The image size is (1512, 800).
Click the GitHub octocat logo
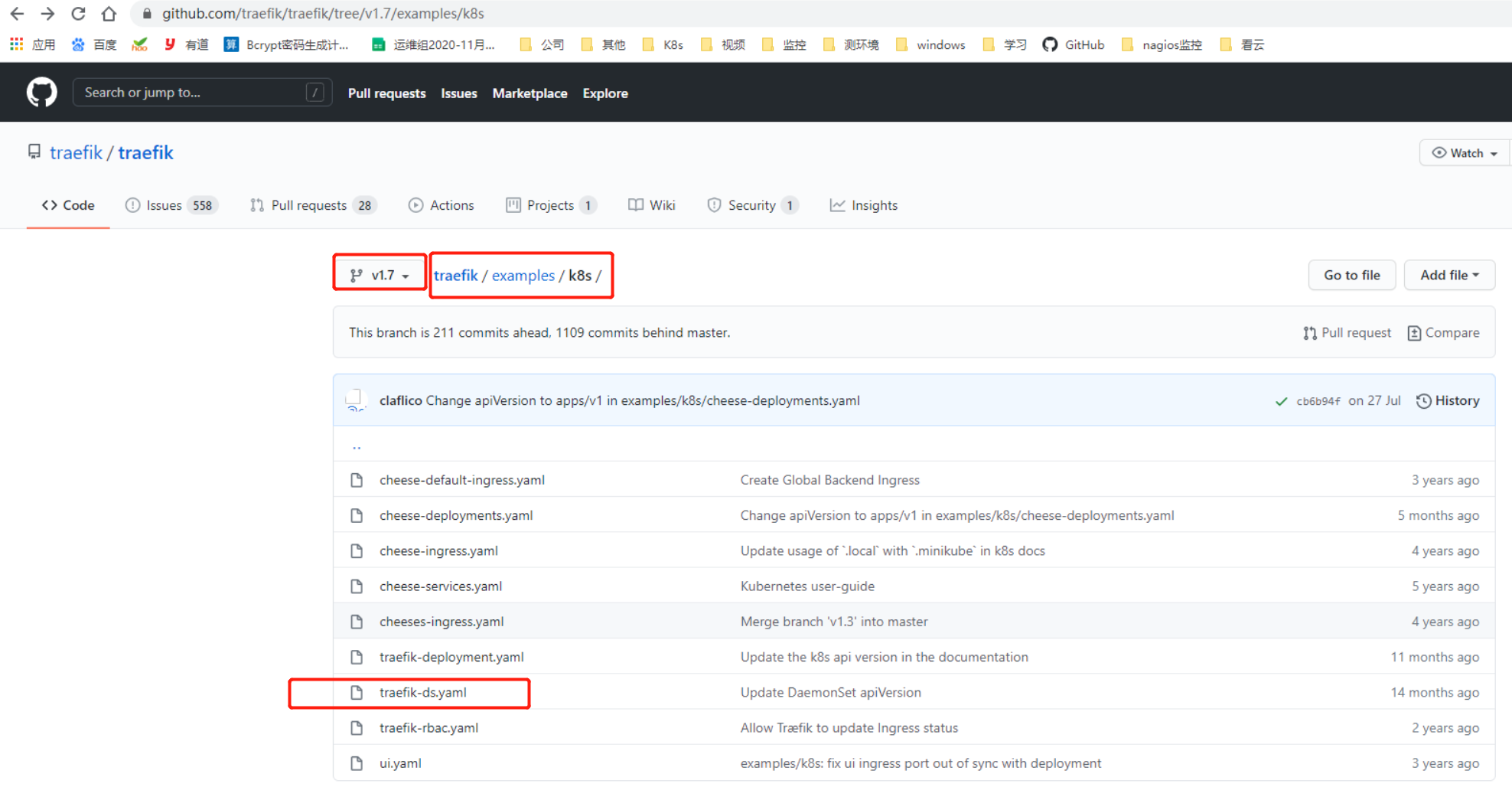click(x=41, y=93)
